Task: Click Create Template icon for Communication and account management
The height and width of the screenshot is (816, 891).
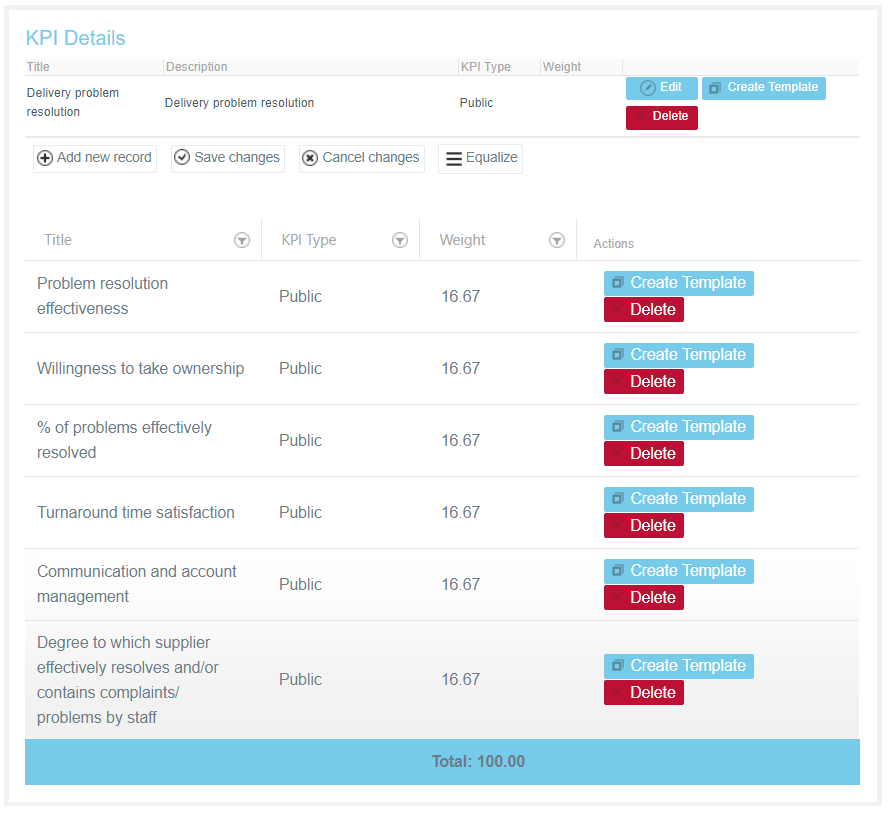Action: coord(617,571)
